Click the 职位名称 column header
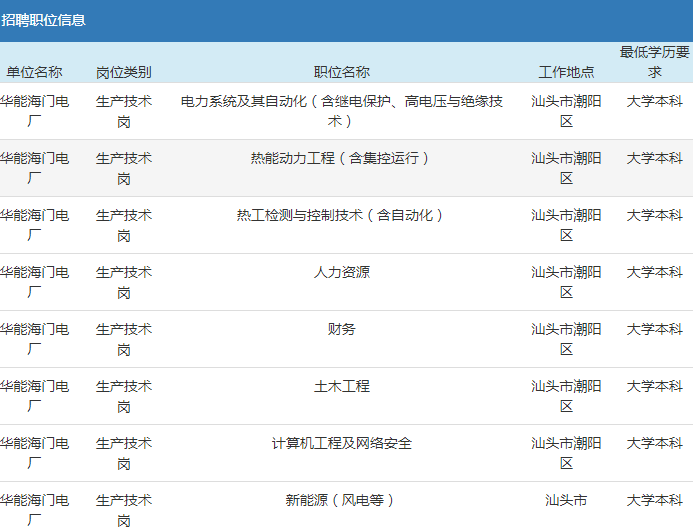Image resolution: width=693 pixels, height=531 pixels. [x=342, y=72]
